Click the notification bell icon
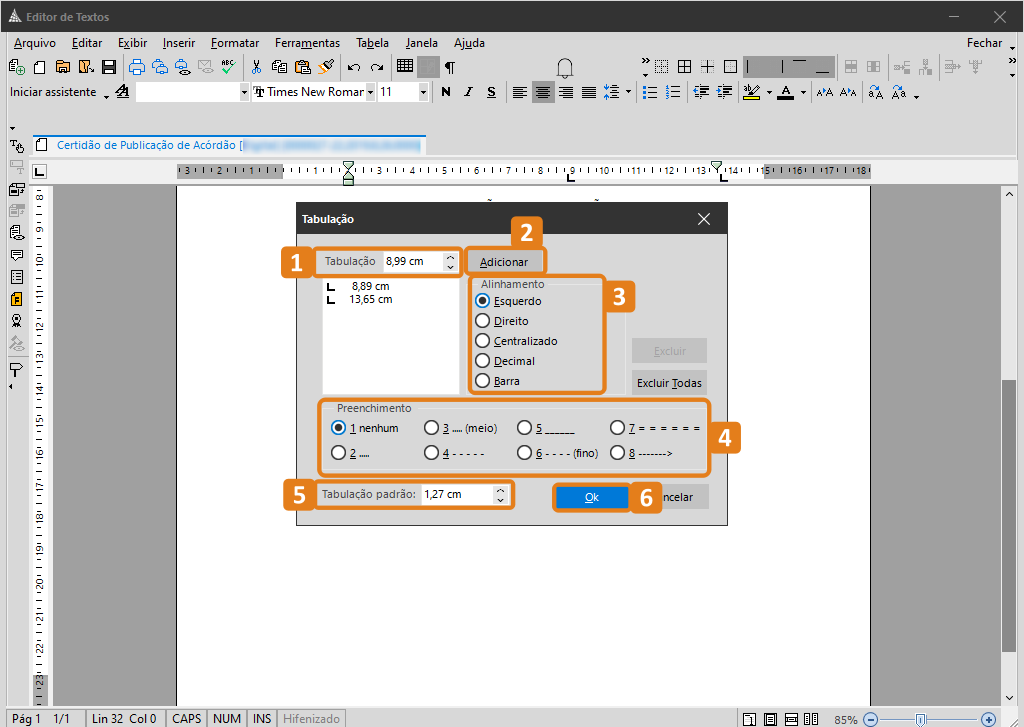The height and width of the screenshot is (727, 1024). point(565,68)
